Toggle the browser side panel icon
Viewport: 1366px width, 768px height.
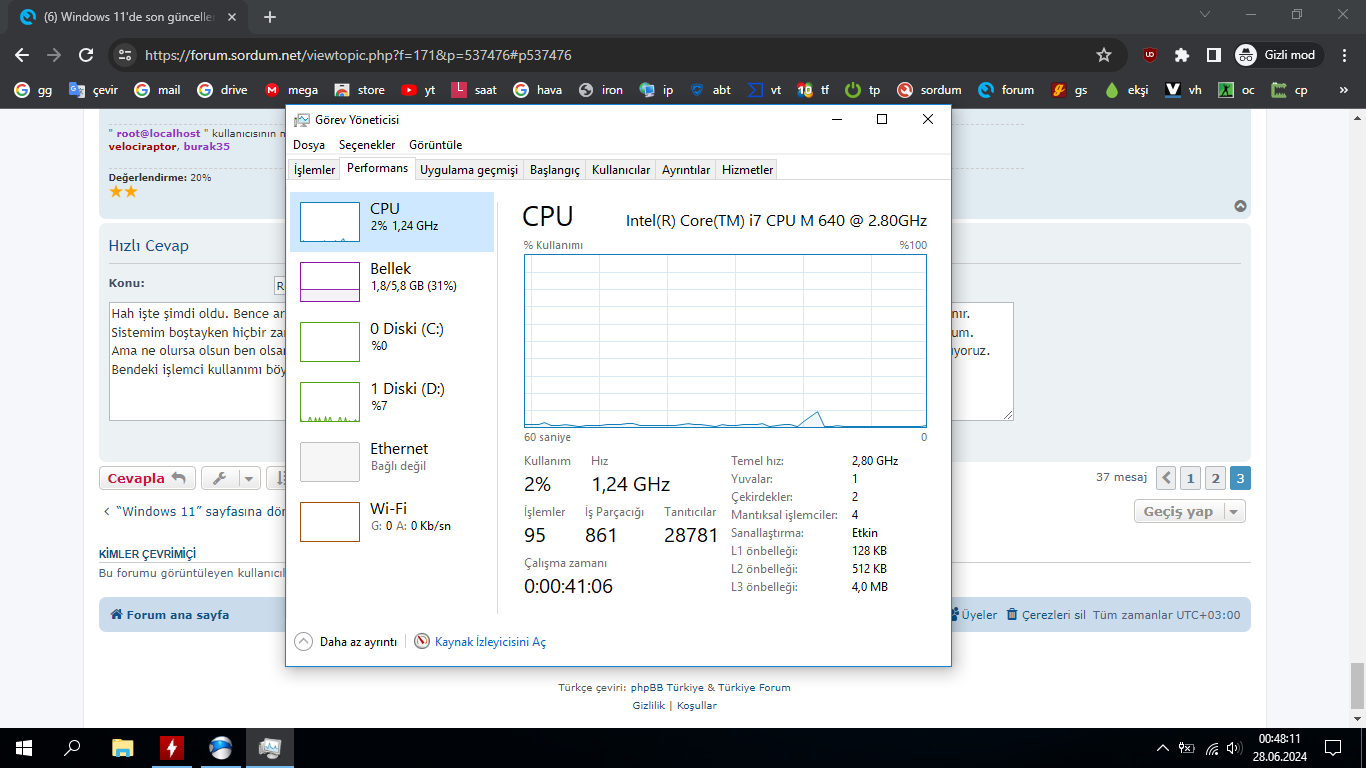point(1213,55)
